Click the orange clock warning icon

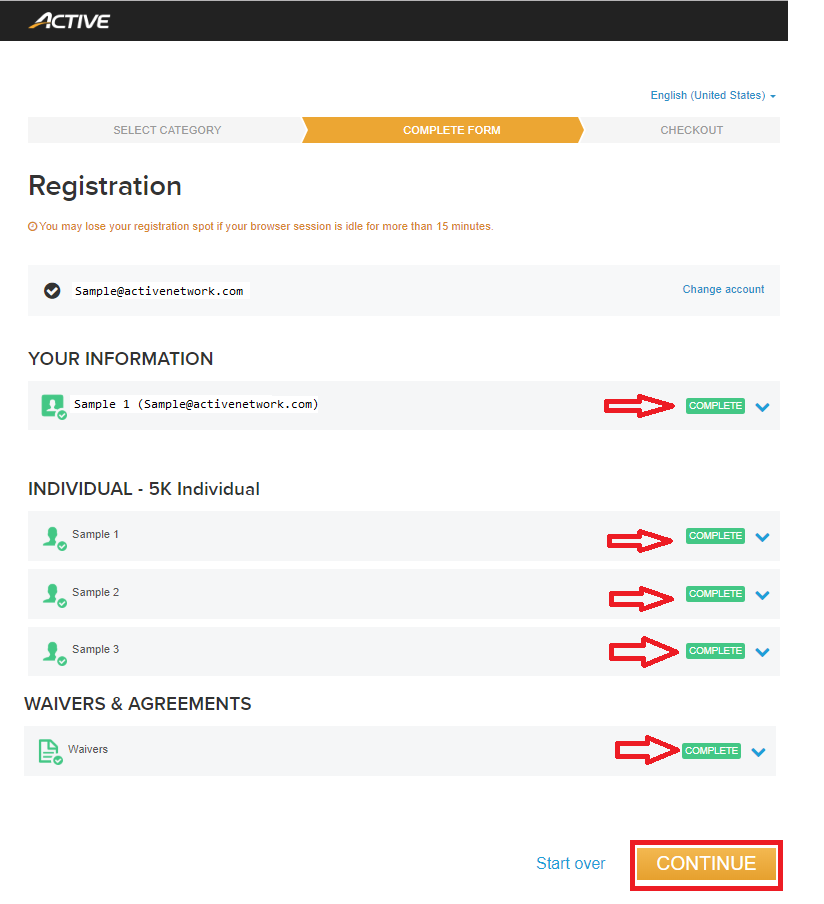(32, 227)
